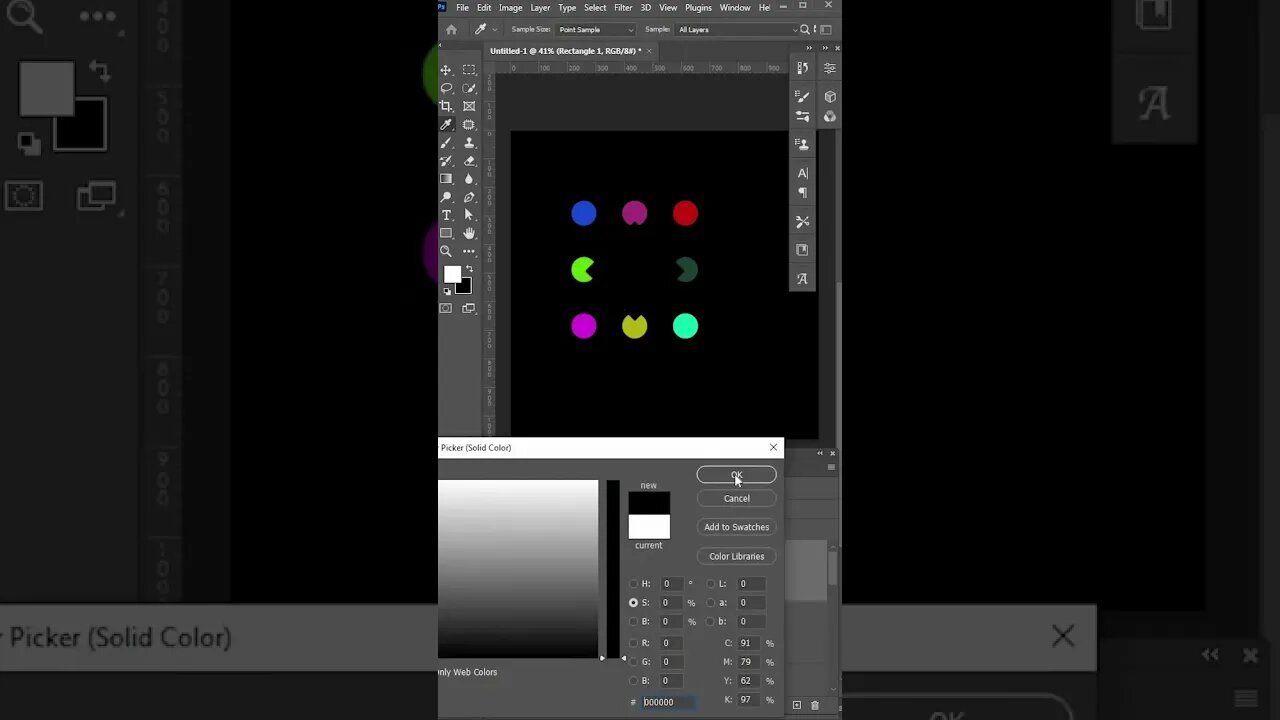
Task: Select the HSB brightness B radio button
Action: [x=633, y=622]
